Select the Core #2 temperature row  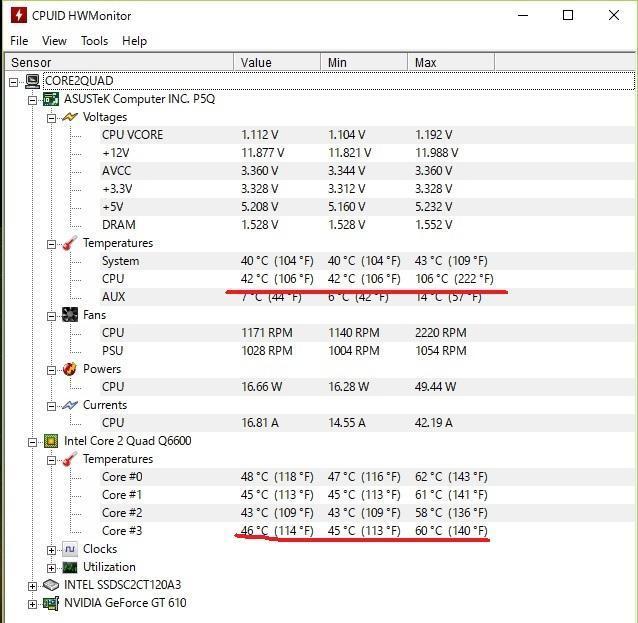(368, 513)
